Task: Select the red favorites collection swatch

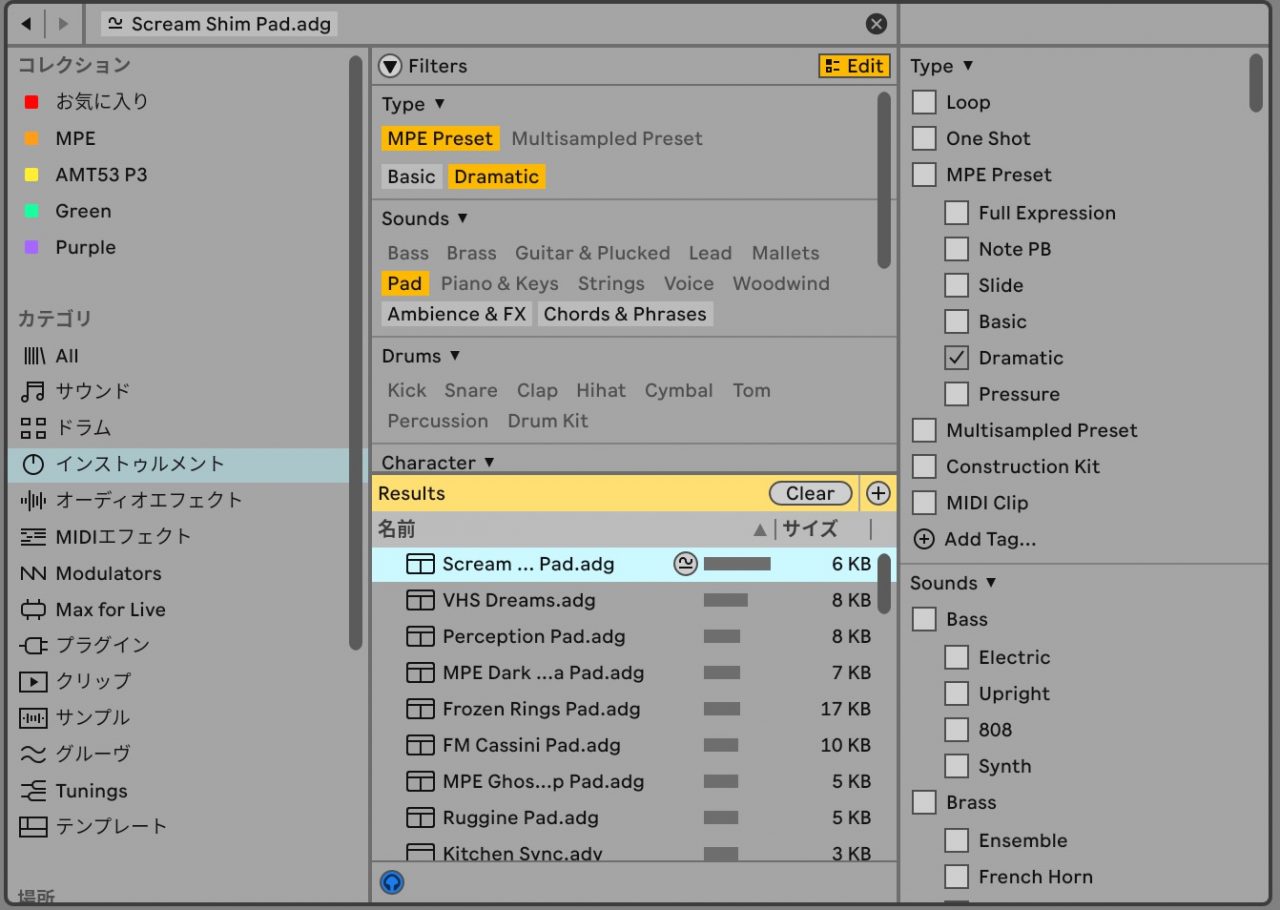Action: (32, 102)
